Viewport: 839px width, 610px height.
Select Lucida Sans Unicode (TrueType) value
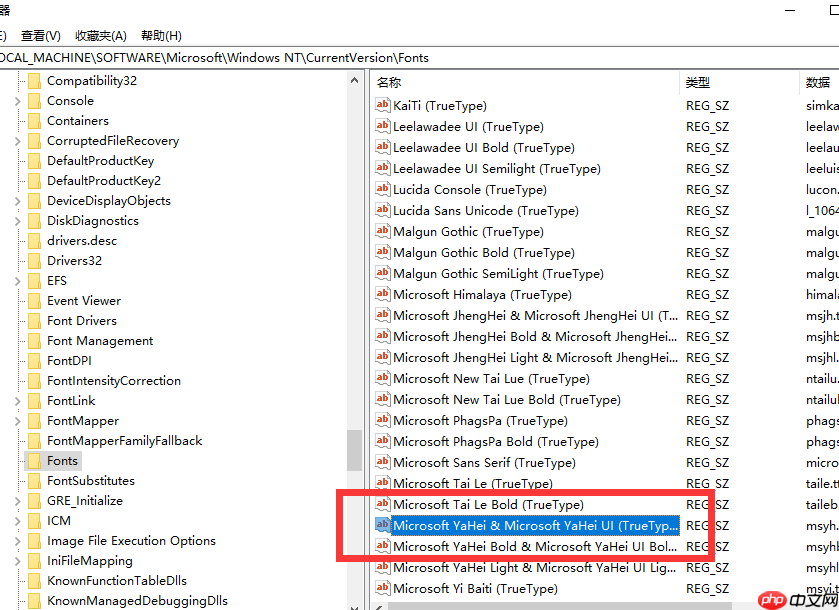tap(486, 211)
